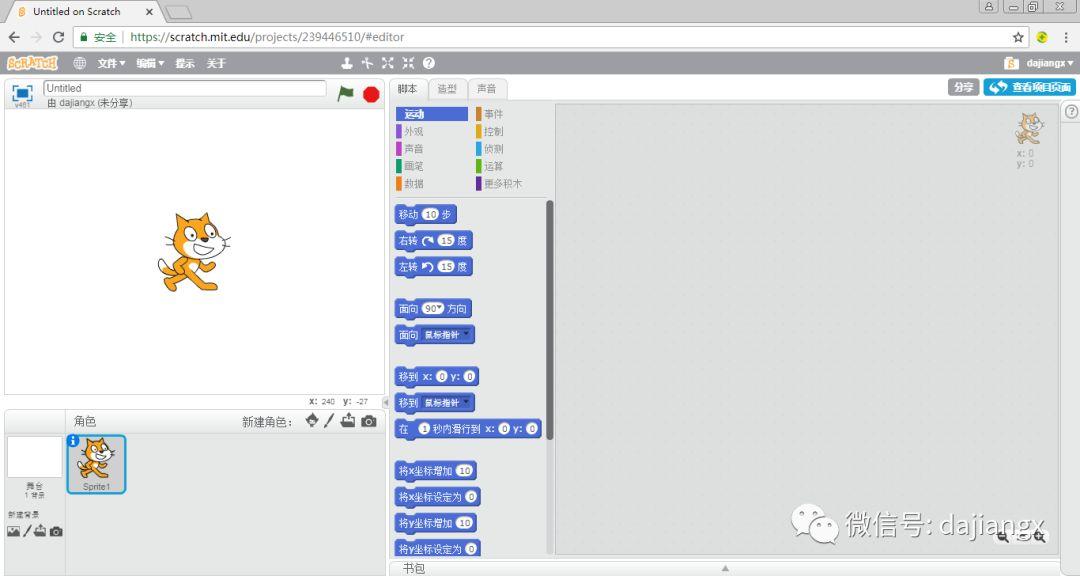
Task: Upload a sprite from file
Action: [x=348, y=420]
